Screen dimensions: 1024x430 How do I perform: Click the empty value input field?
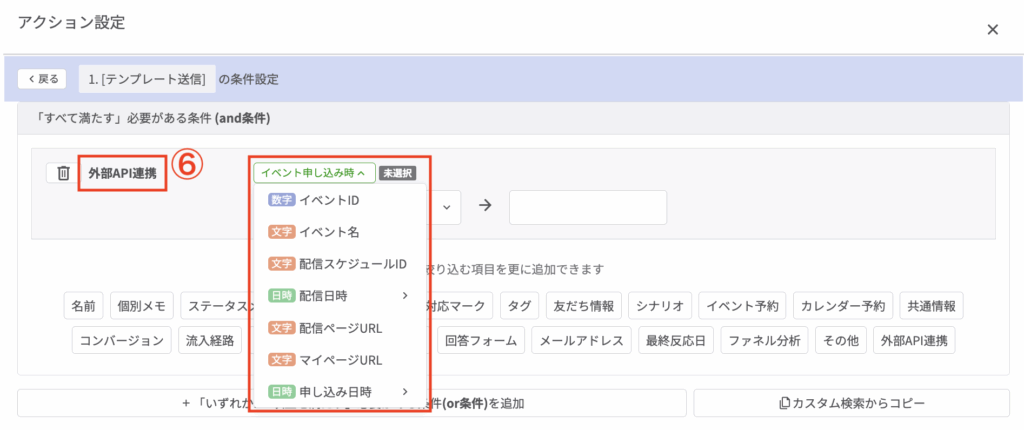pyautogui.click(x=587, y=207)
